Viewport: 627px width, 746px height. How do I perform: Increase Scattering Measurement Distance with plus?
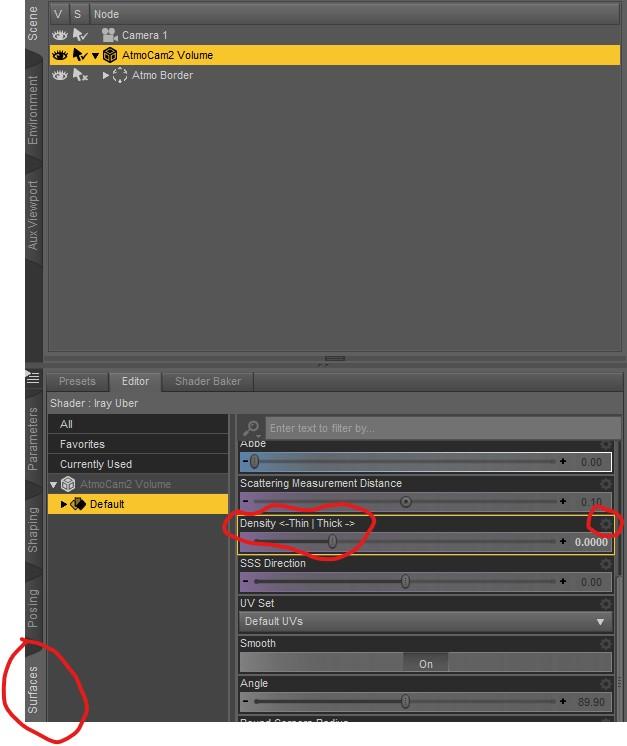(x=563, y=501)
